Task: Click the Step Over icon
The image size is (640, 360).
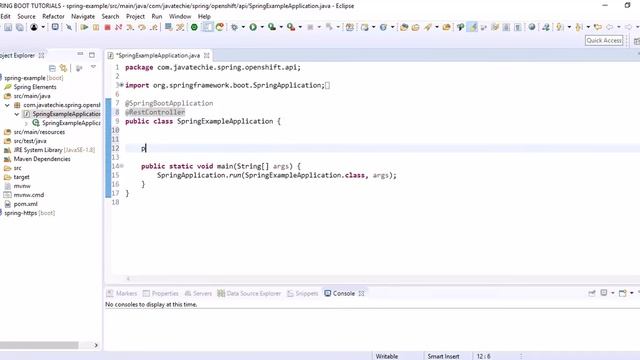Action: pyautogui.click(x=142, y=27)
